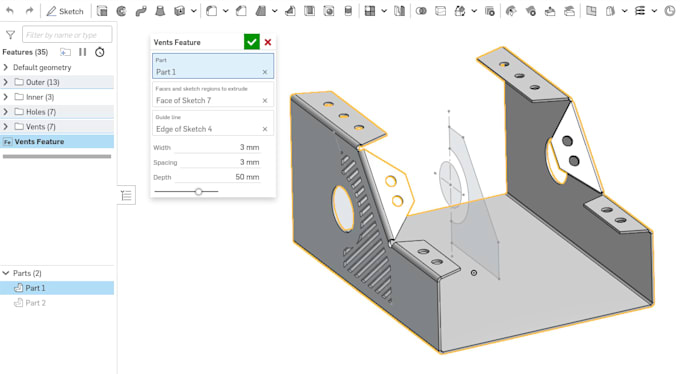Click the Guide line selection box
This screenshot has width=680, height=374.
click(213, 124)
